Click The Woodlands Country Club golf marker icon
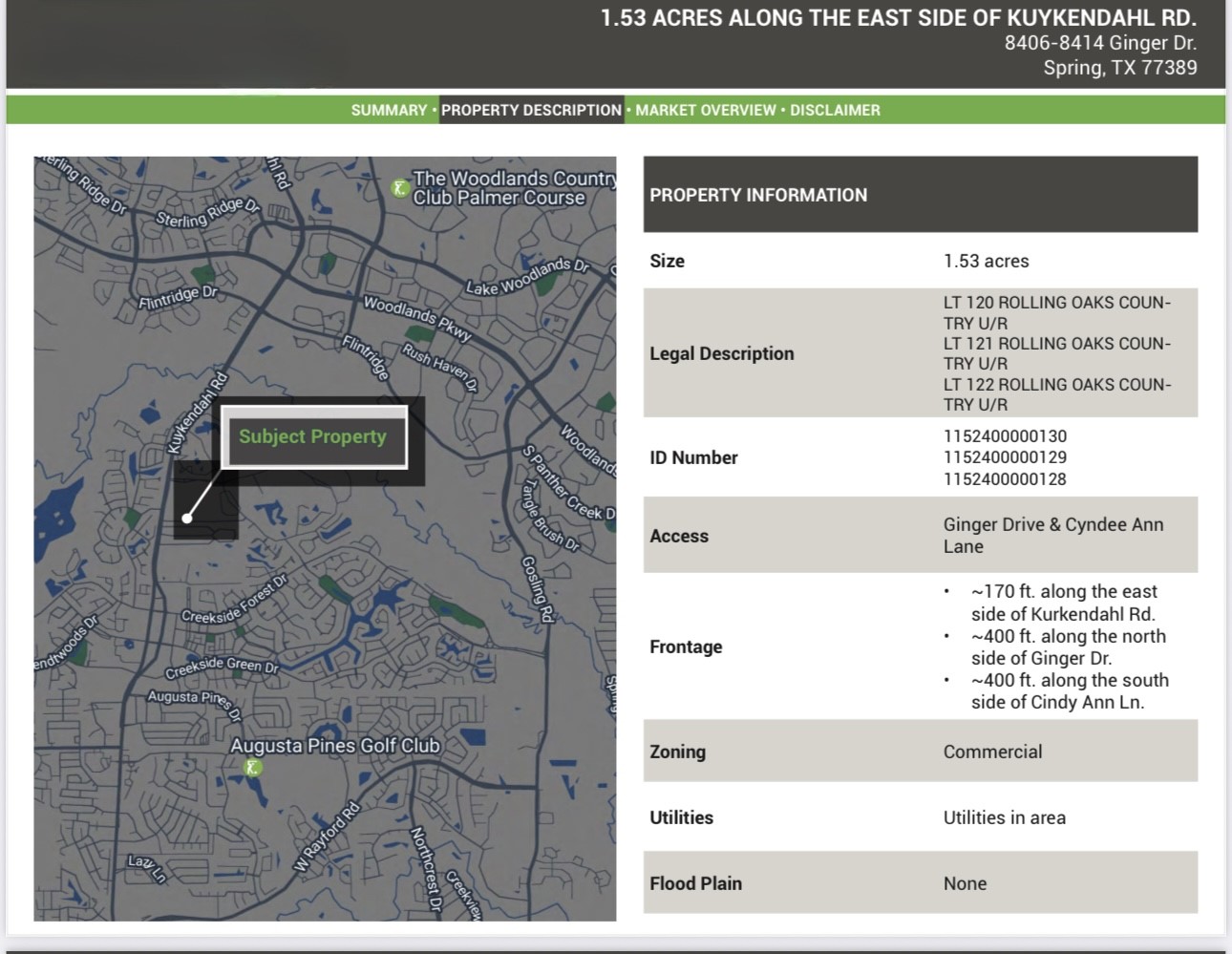Viewport: 1232px width, 954px height. (402, 188)
